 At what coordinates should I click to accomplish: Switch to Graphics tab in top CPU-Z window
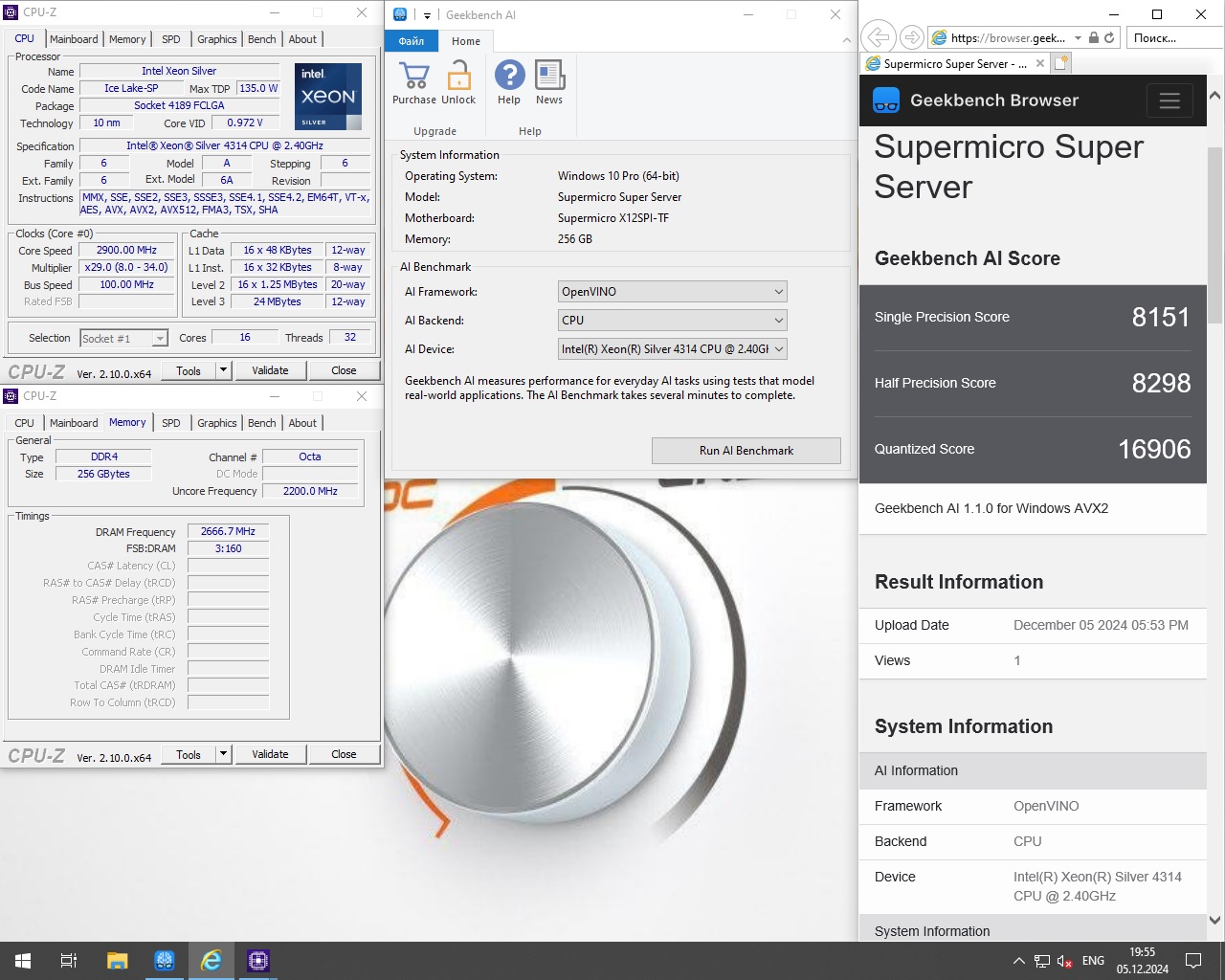(217, 39)
